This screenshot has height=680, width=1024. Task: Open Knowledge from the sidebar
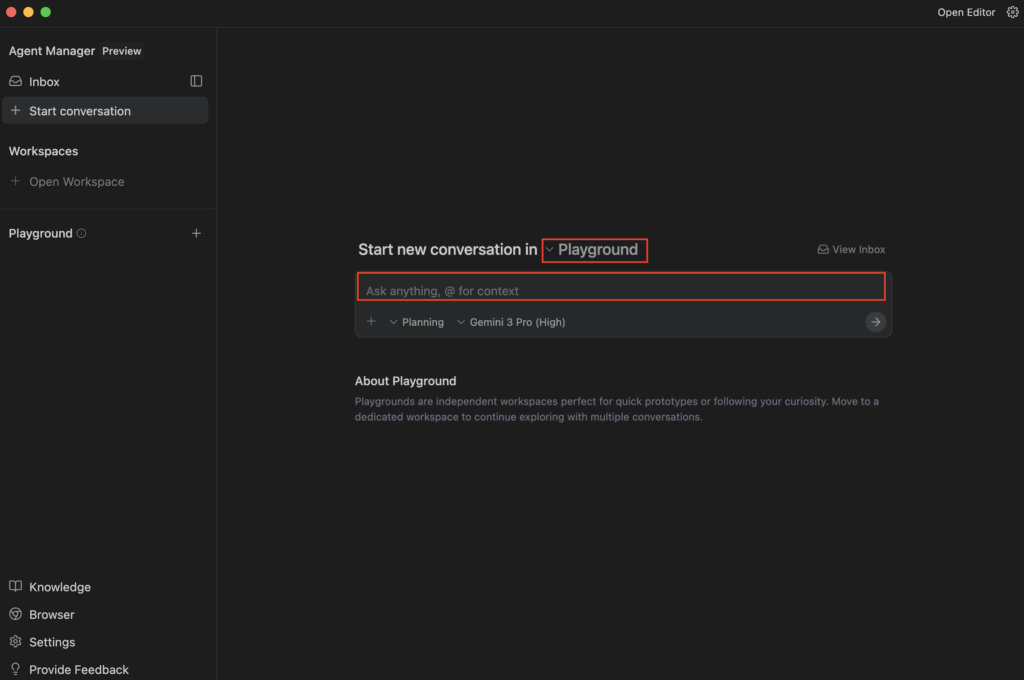(59, 587)
